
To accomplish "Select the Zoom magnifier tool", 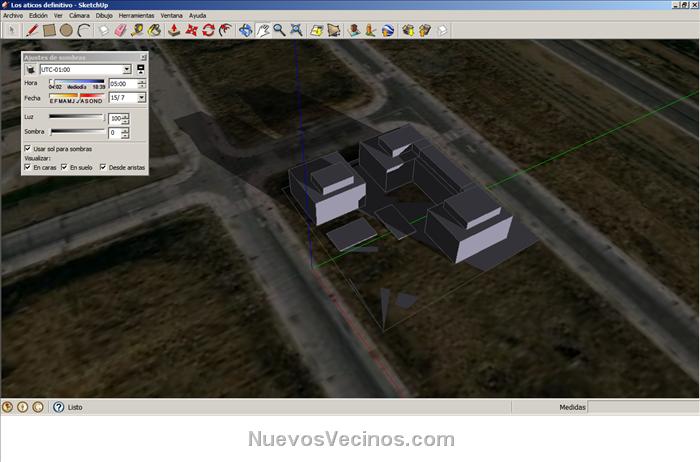I will 279,30.
